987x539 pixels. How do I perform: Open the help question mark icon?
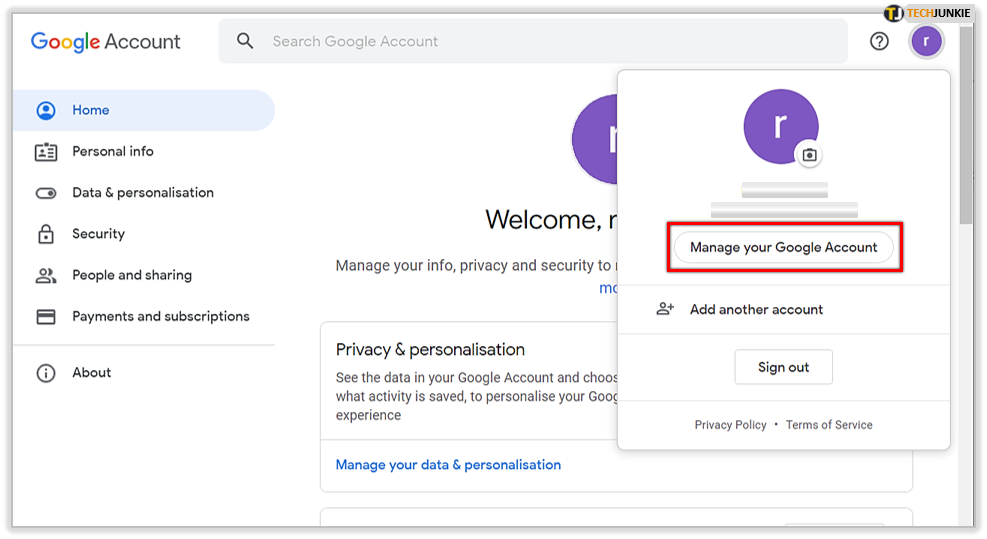point(879,42)
